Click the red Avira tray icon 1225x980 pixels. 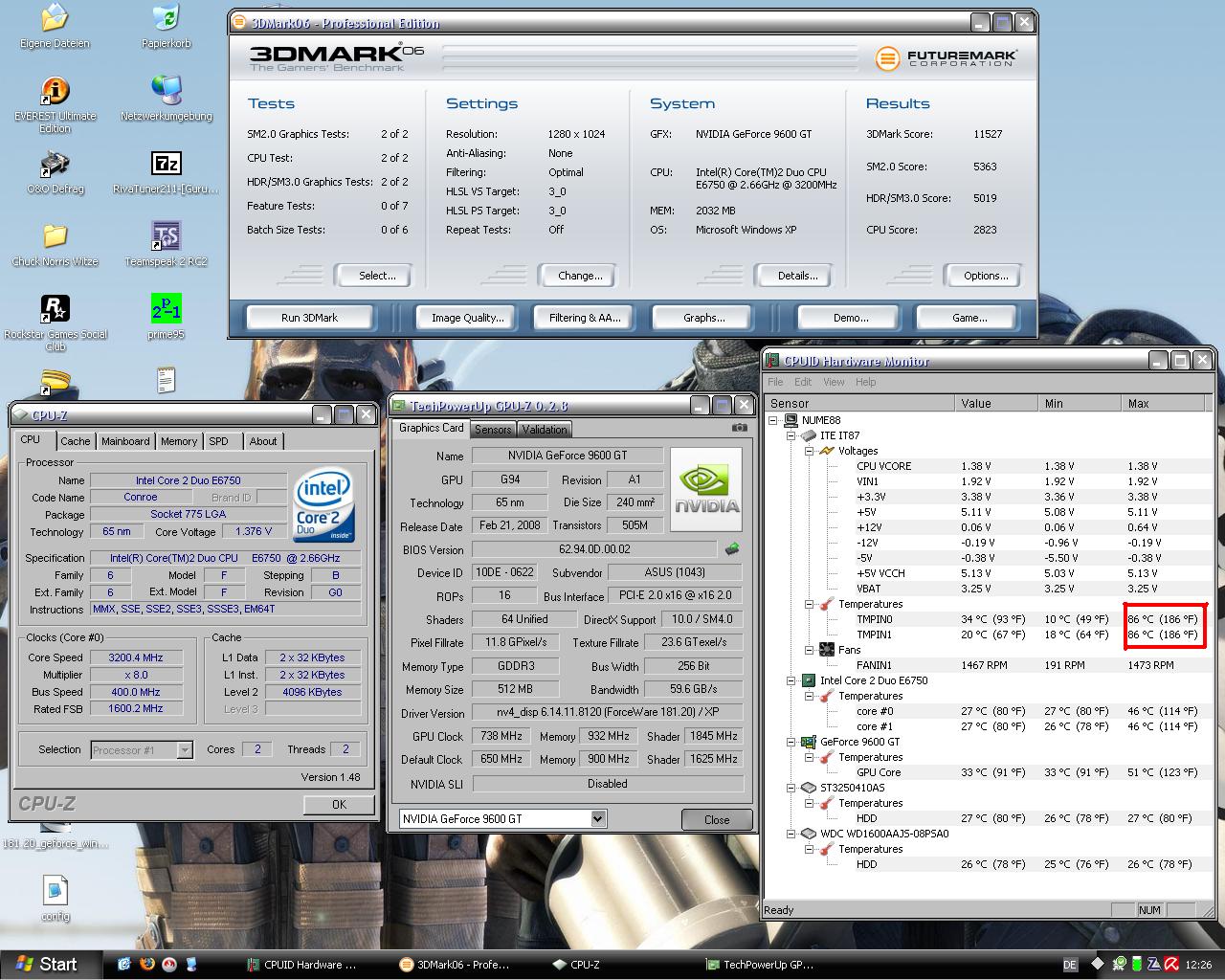click(x=1172, y=965)
